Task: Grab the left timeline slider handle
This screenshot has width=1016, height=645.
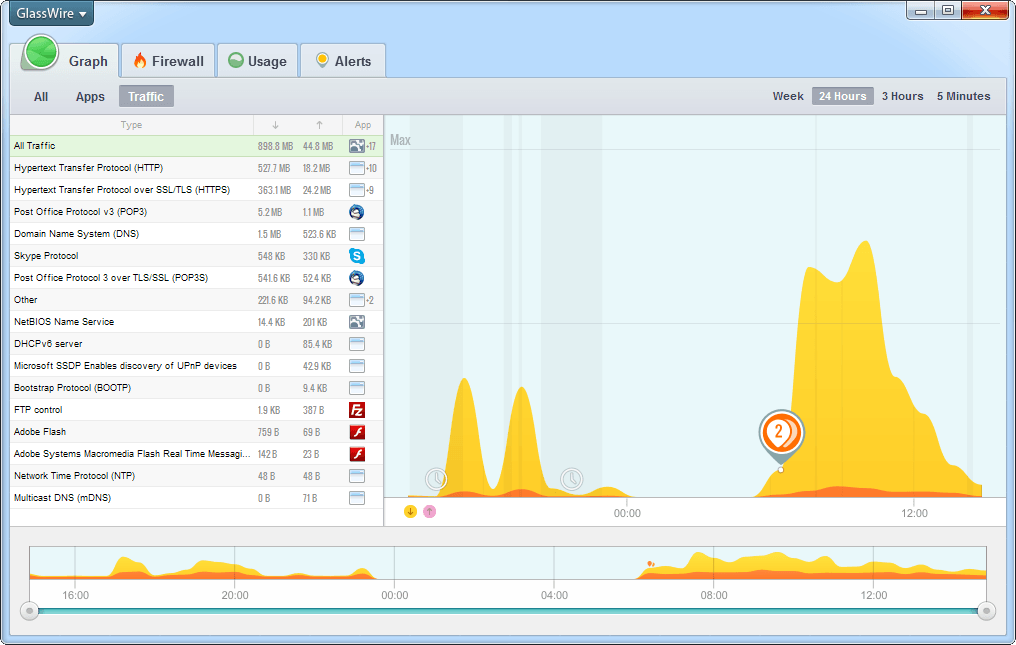Action: tap(29, 611)
